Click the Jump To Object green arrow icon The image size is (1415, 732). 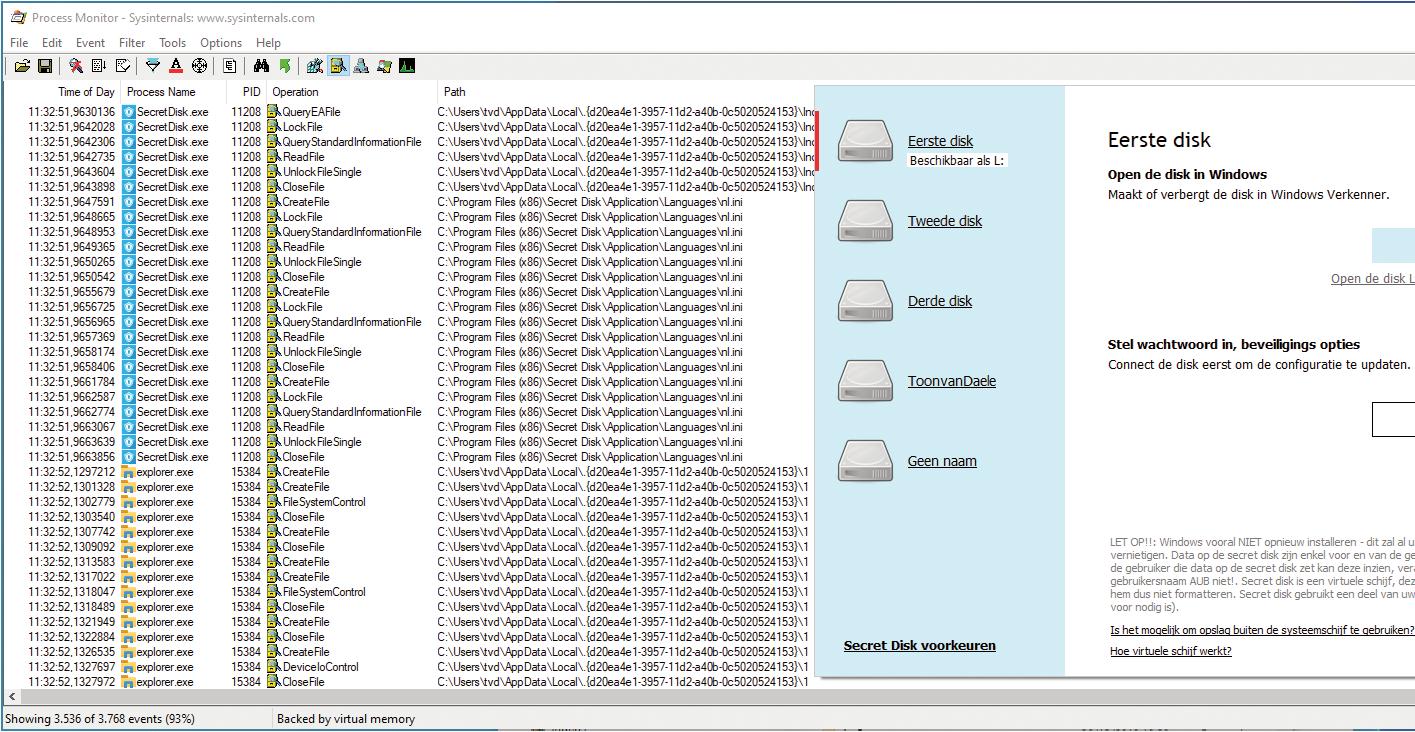pyautogui.click(x=285, y=66)
